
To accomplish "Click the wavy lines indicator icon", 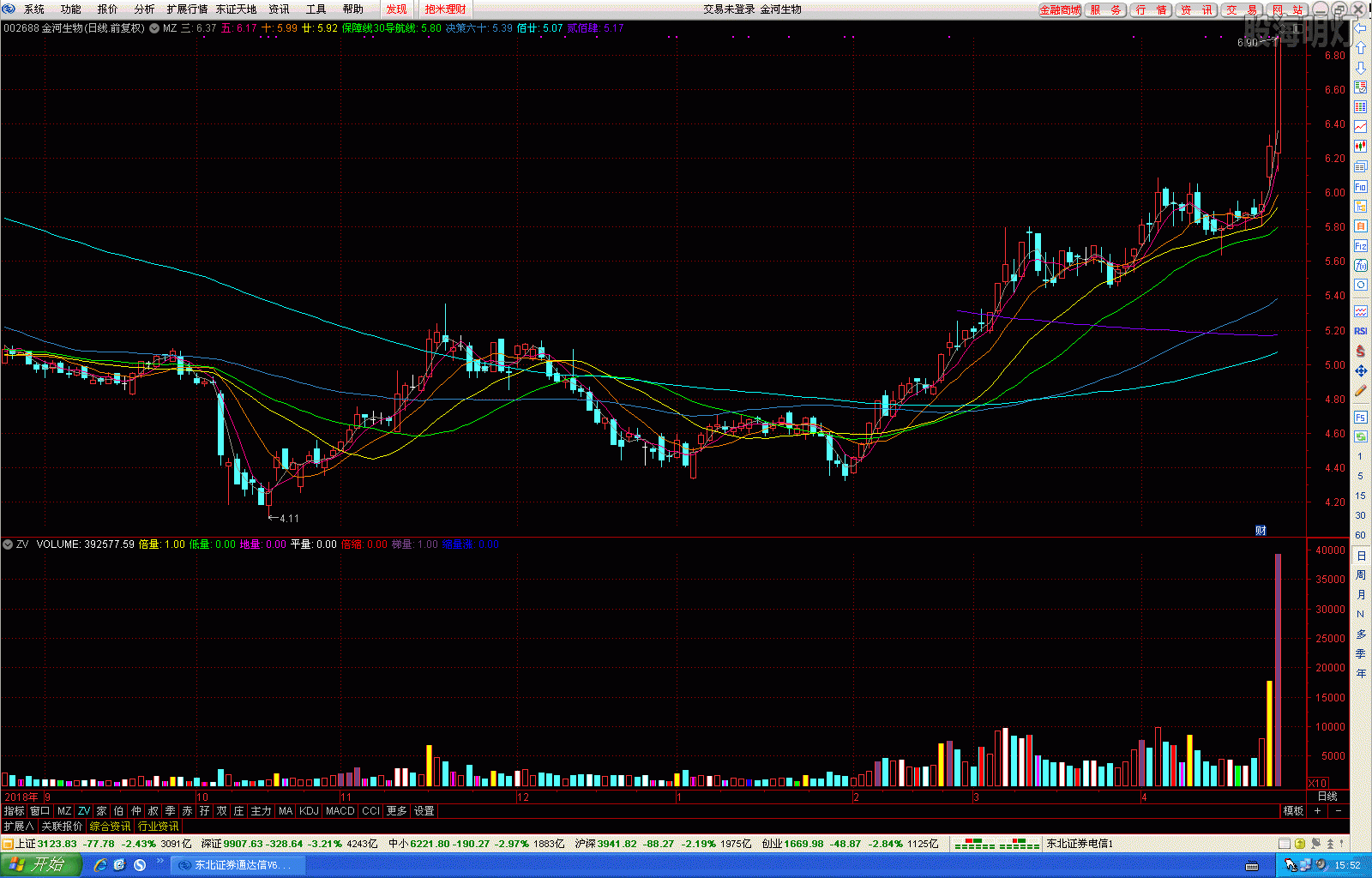I will coord(1360,311).
